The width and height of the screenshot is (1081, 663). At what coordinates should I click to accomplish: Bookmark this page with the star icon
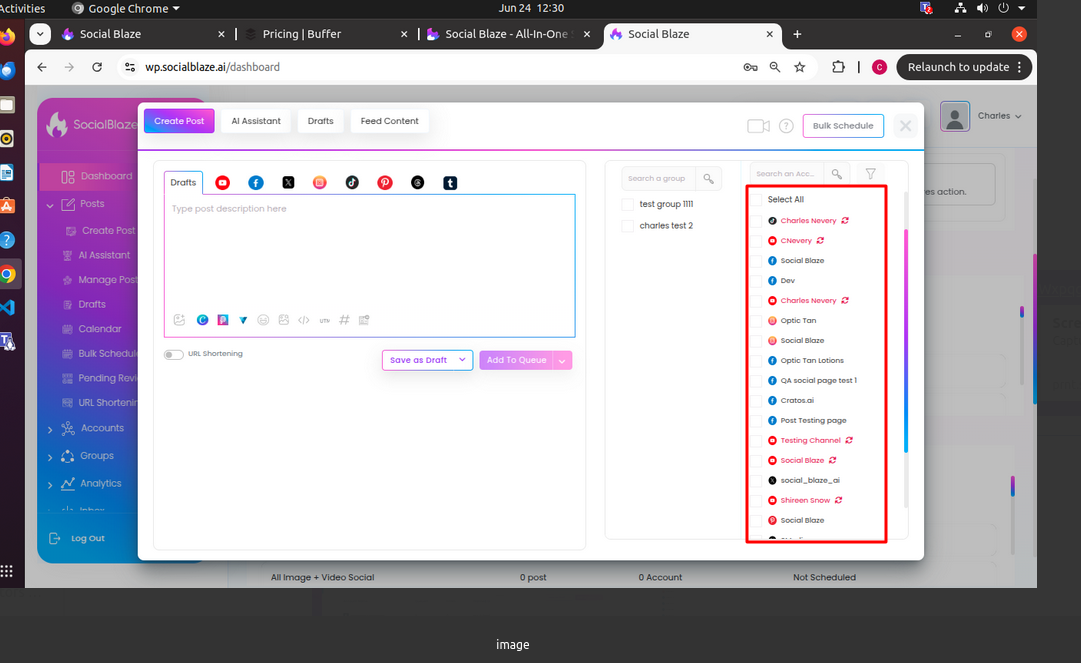[800, 67]
